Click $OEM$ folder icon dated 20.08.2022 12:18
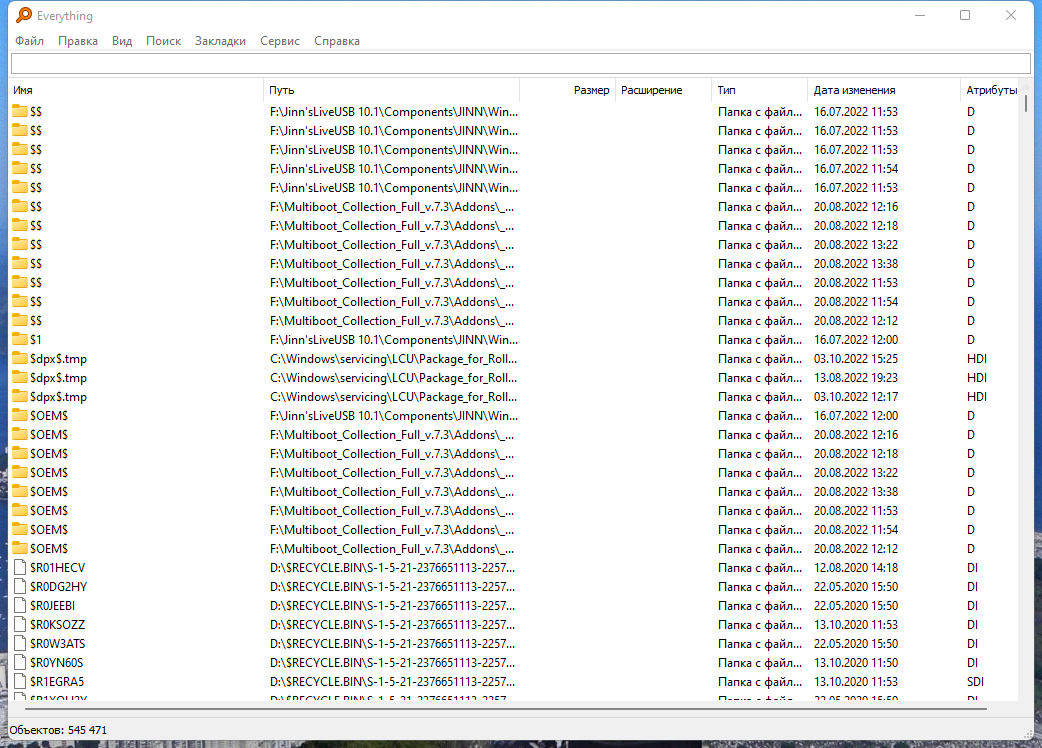Screen dimensions: 1042x748 20,454
